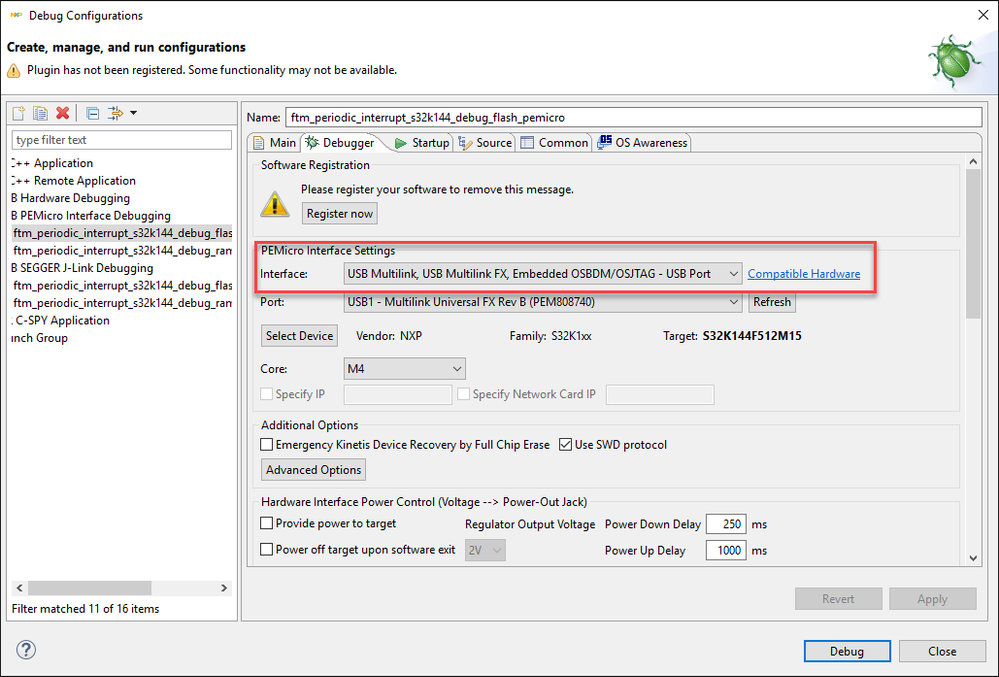The width and height of the screenshot is (999, 677).
Task: Click Power Up Delay field
Action: 726,550
